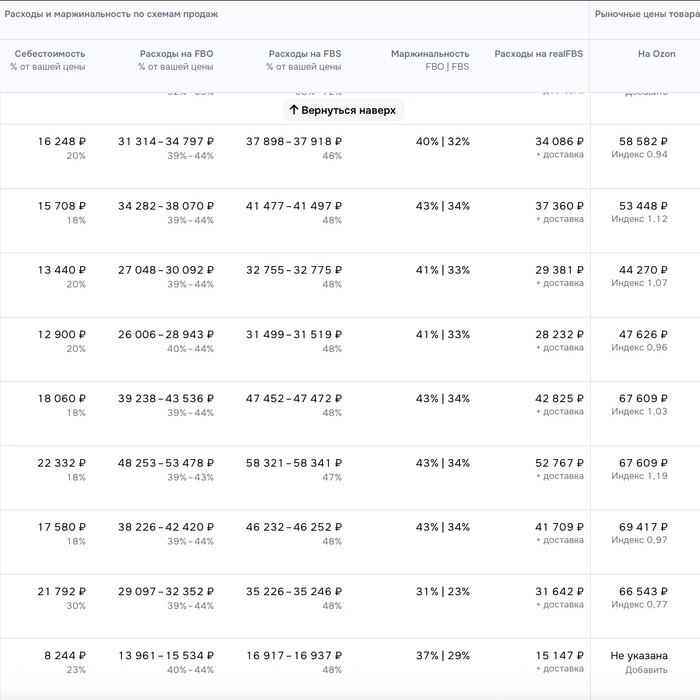
Task: Click 'Расходы и маржинальность по схемам продаж' header
Action: (x=112, y=14)
